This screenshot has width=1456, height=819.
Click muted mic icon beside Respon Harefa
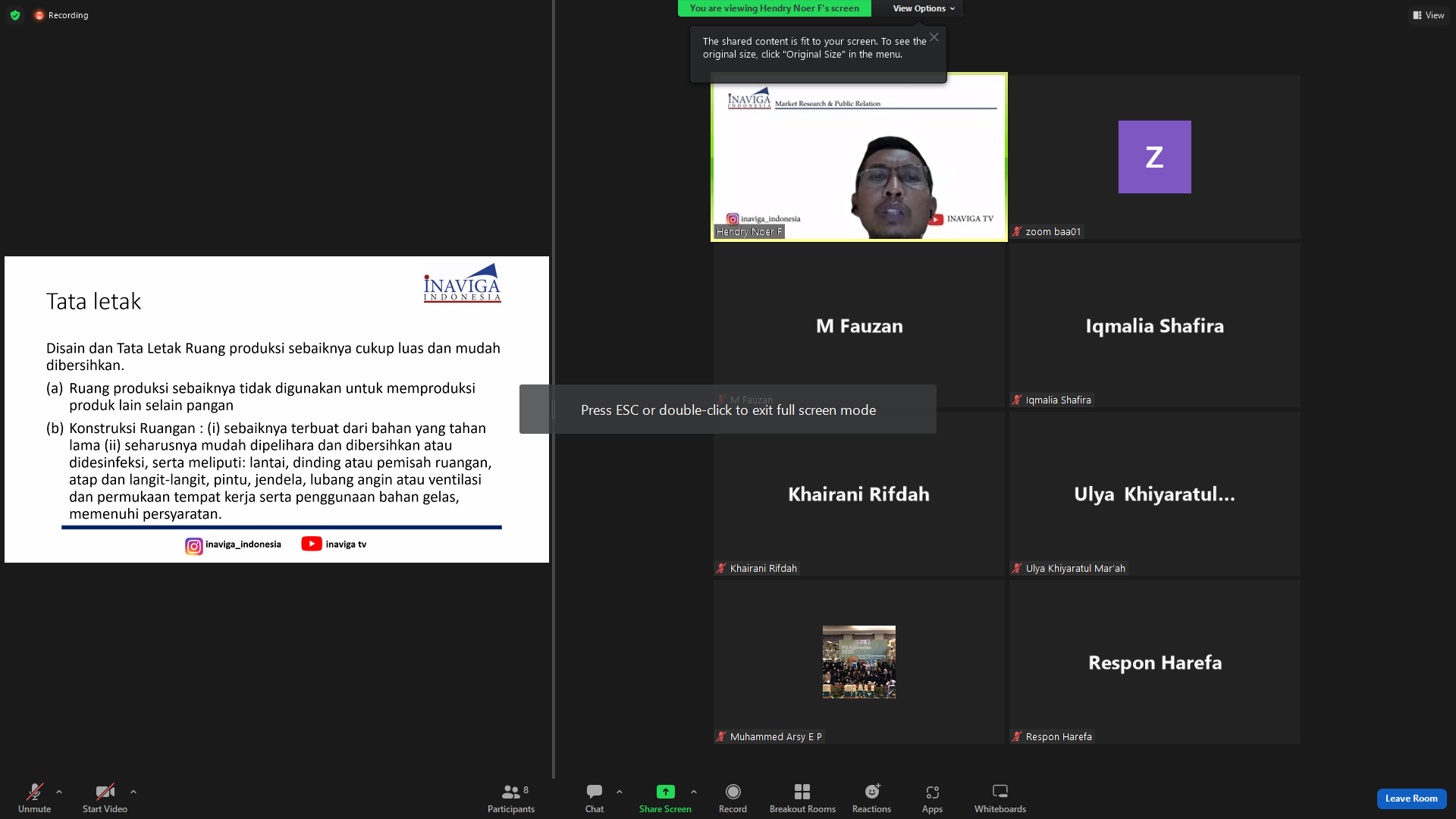click(x=1017, y=737)
